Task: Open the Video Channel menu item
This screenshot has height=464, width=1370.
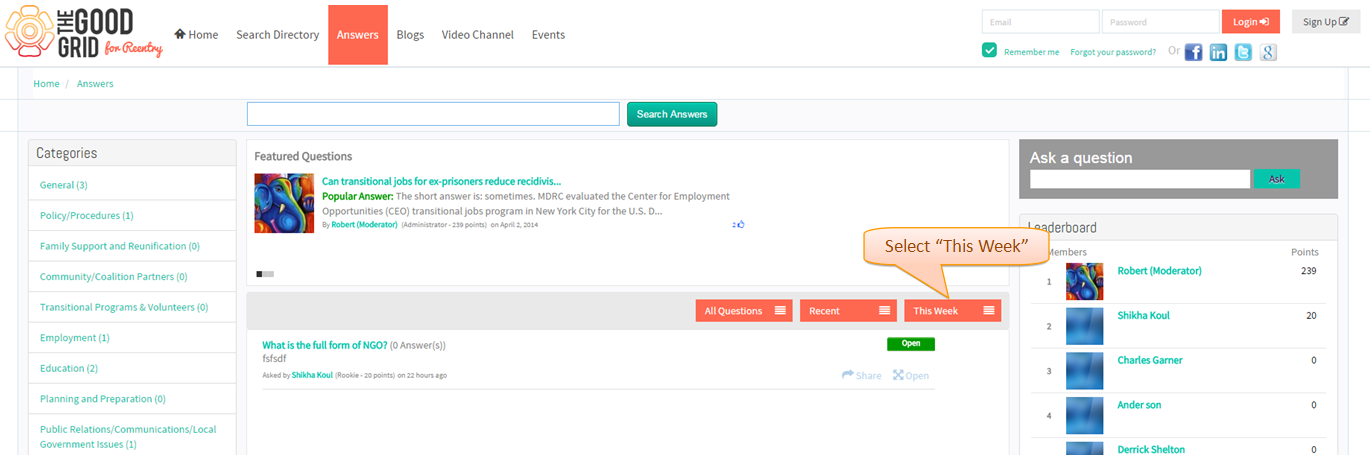Action: 478,34
